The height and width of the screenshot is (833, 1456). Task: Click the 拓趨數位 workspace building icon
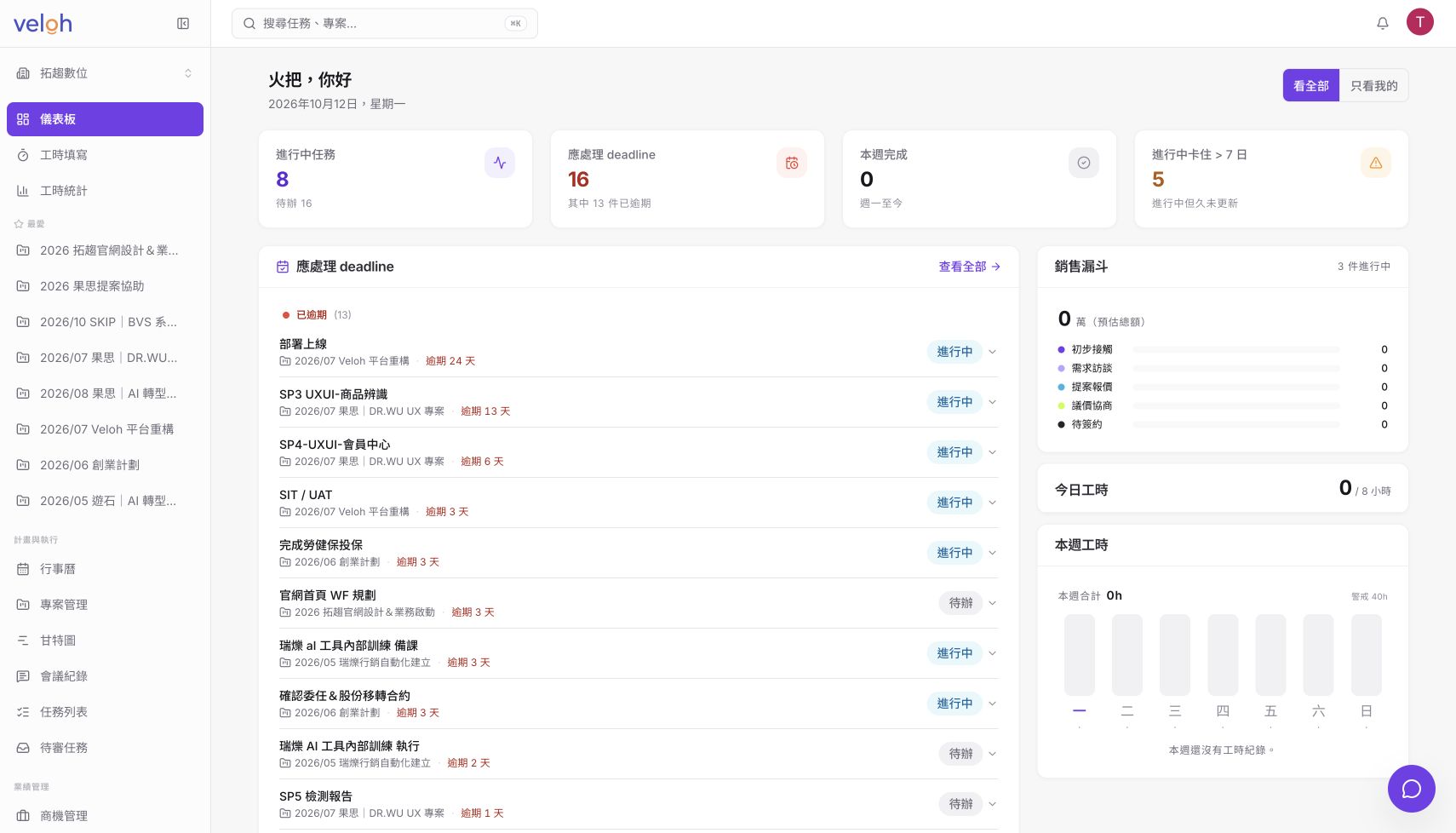(x=23, y=73)
